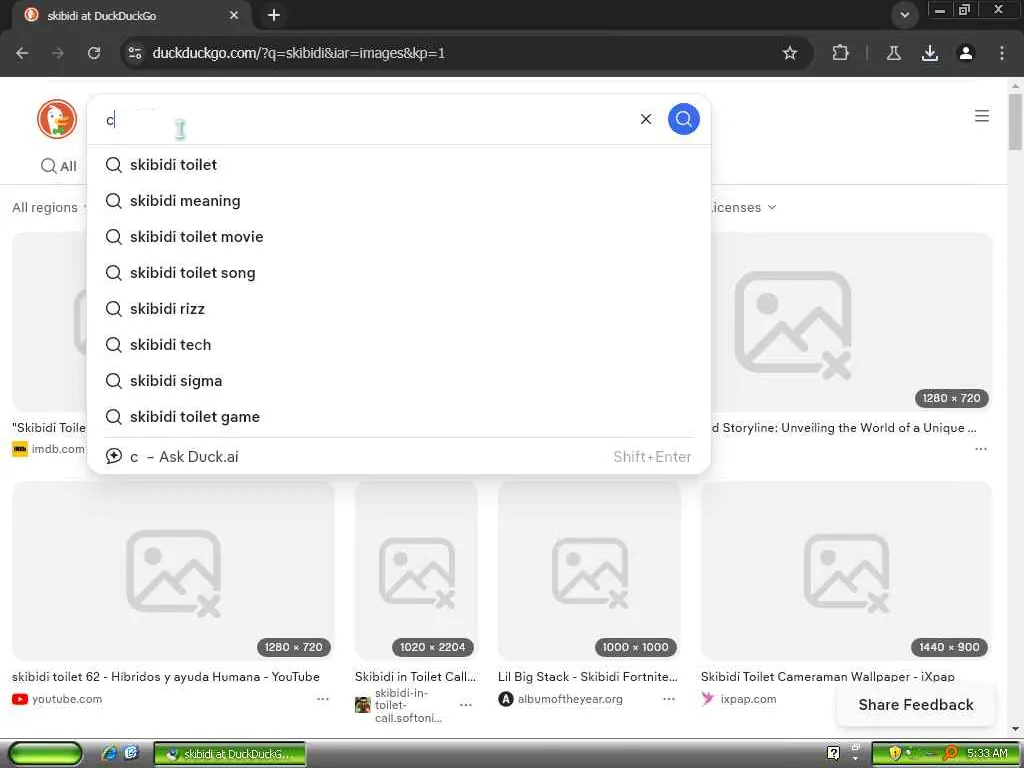This screenshot has width=1024, height=768.
Task: Click the blue search magnifier button
Action: (x=683, y=119)
